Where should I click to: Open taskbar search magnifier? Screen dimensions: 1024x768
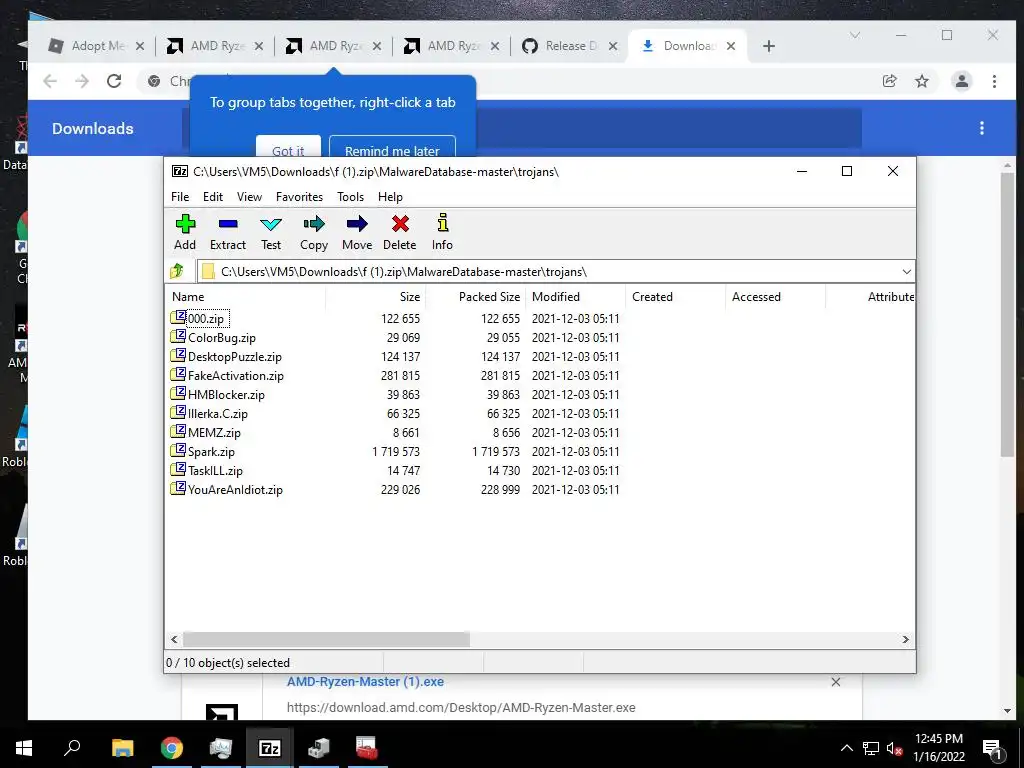(x=72, y=747)
